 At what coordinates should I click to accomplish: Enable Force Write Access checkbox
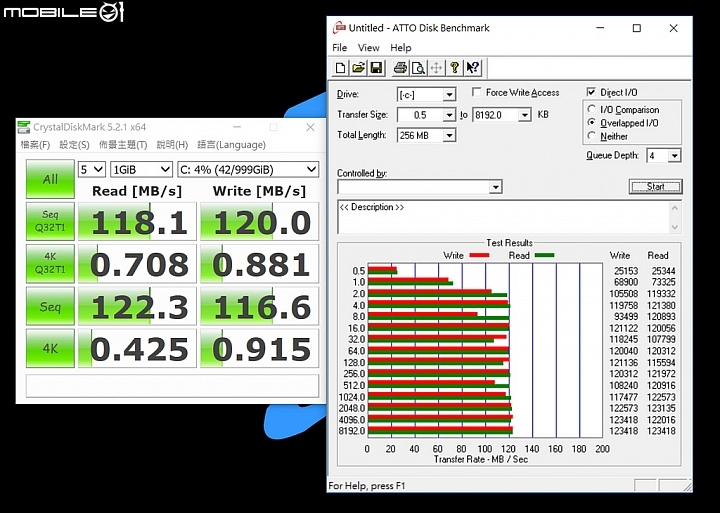point(477,92)
